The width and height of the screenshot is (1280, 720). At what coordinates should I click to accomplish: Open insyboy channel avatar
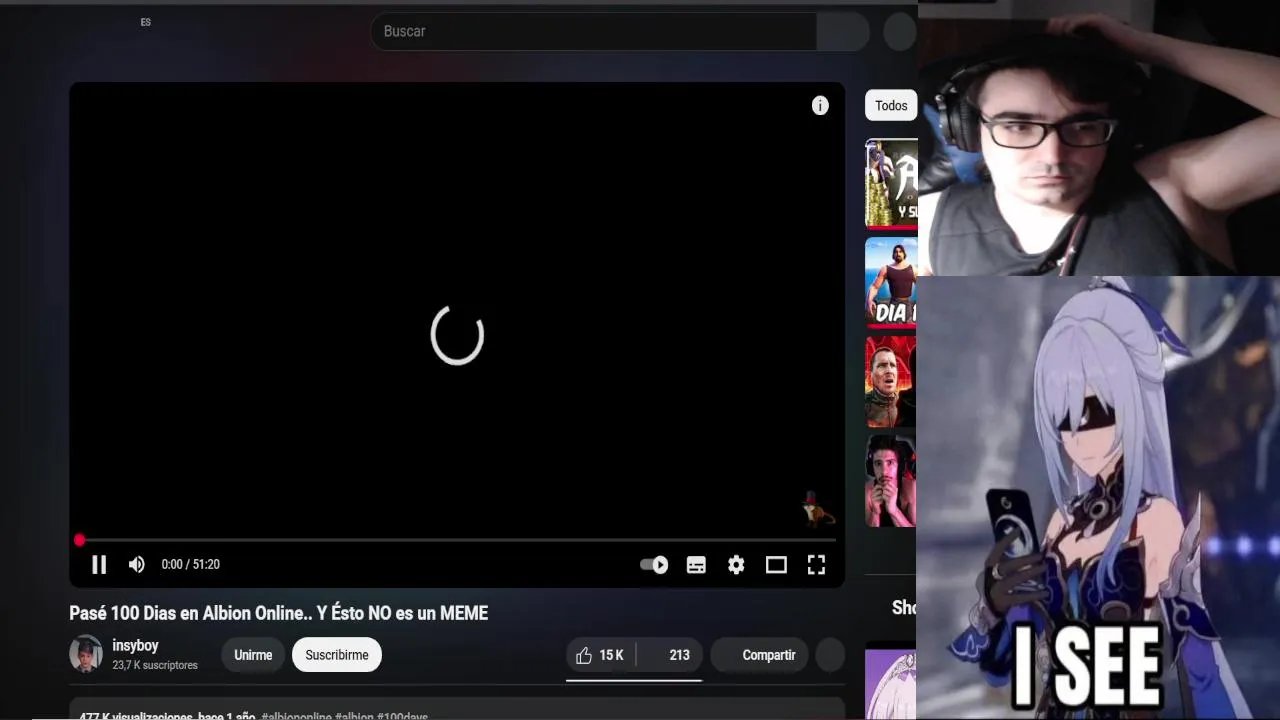(x=86, y=654)
